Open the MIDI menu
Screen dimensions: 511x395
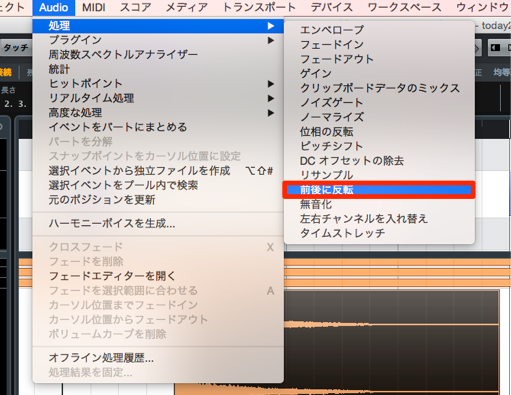click(94, 7)
